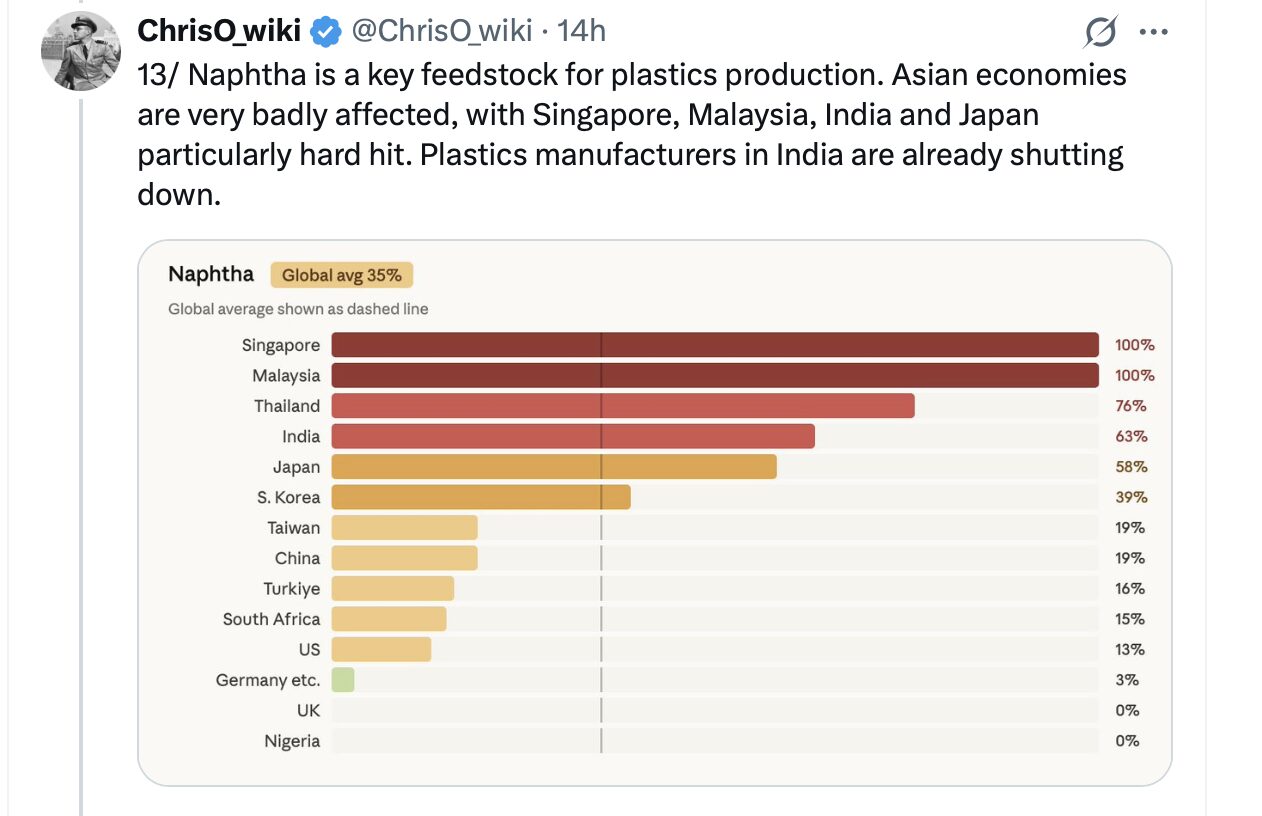Click the green Germany etc. bar
Screen dimensions: 1262x816
click(343, 680)
